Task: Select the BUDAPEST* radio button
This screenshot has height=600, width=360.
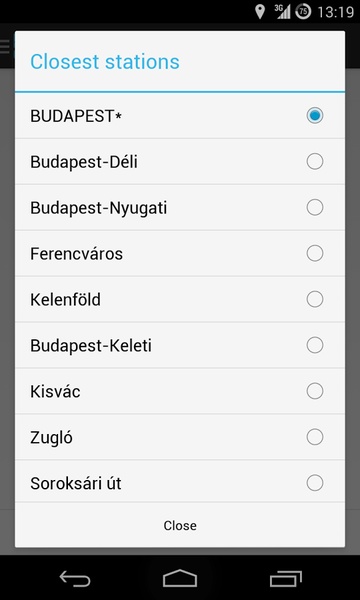Action: pyautogui.click(x=314, y=116)
